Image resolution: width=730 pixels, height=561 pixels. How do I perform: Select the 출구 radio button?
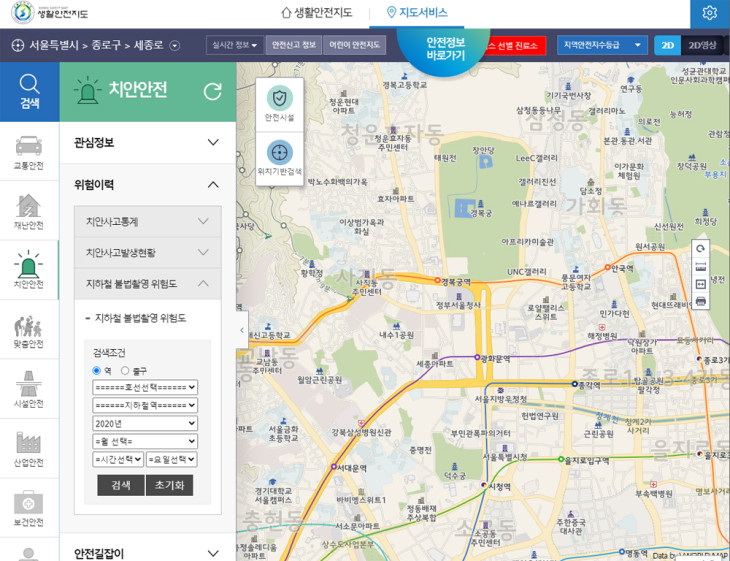(x=125, y=371)
